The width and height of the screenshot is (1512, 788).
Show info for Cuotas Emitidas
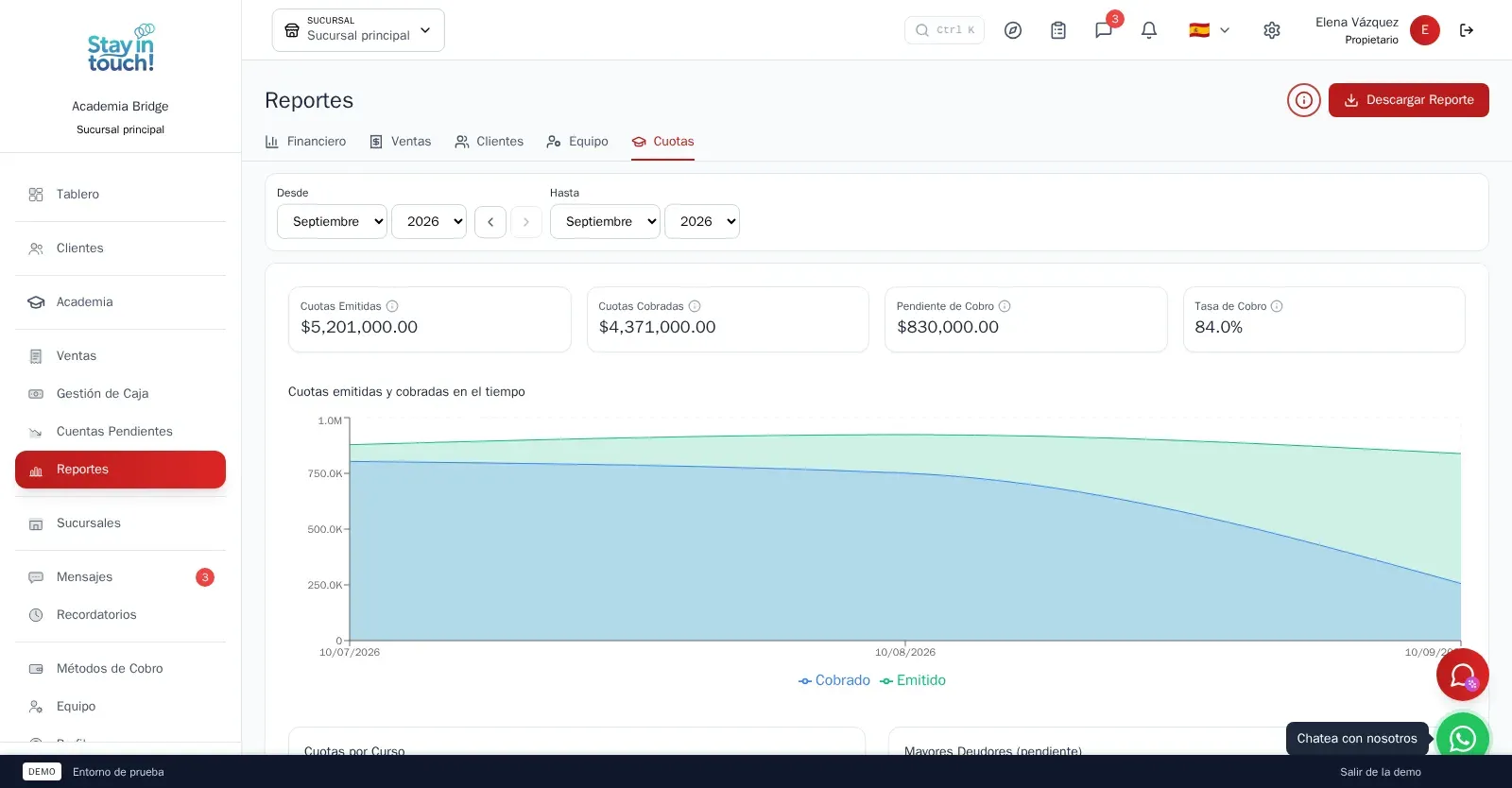[392, 306]
